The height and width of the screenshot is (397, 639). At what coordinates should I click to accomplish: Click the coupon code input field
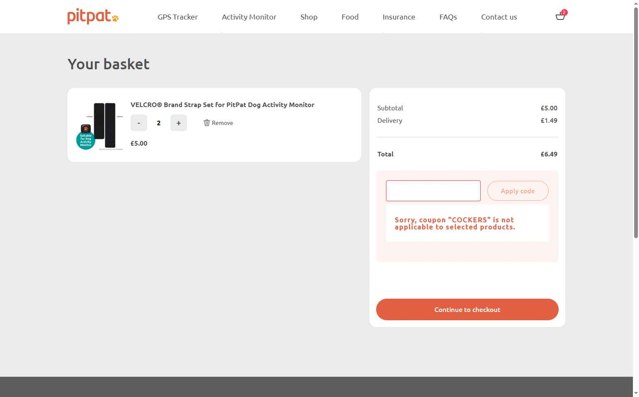click(x=433, y=191)
